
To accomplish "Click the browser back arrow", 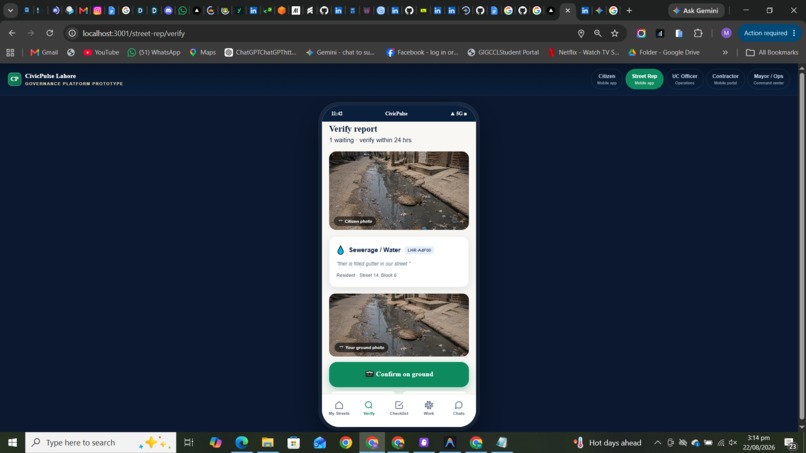I will (12, 33).
